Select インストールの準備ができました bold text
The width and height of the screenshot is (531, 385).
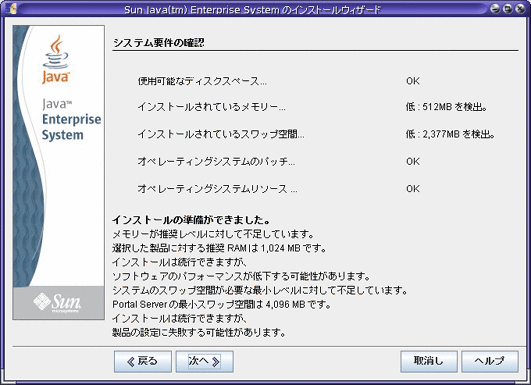coord(191,220)
